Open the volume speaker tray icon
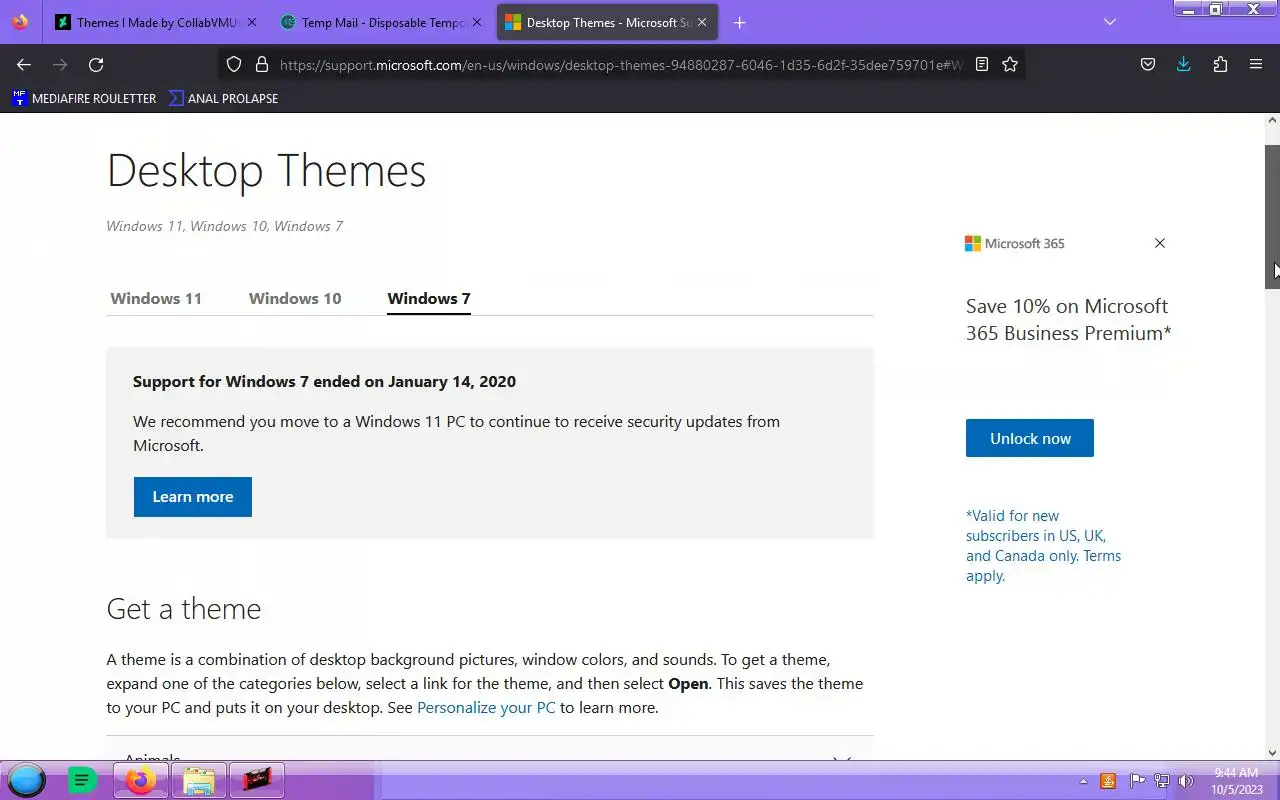 tap(1186, 781)
